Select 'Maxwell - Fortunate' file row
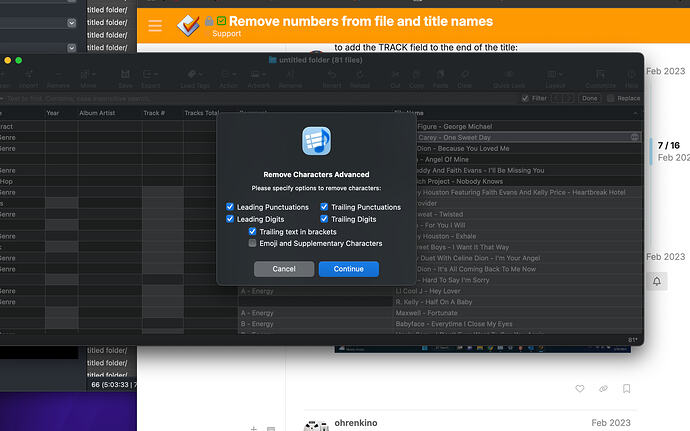 (x=518, y=313)
